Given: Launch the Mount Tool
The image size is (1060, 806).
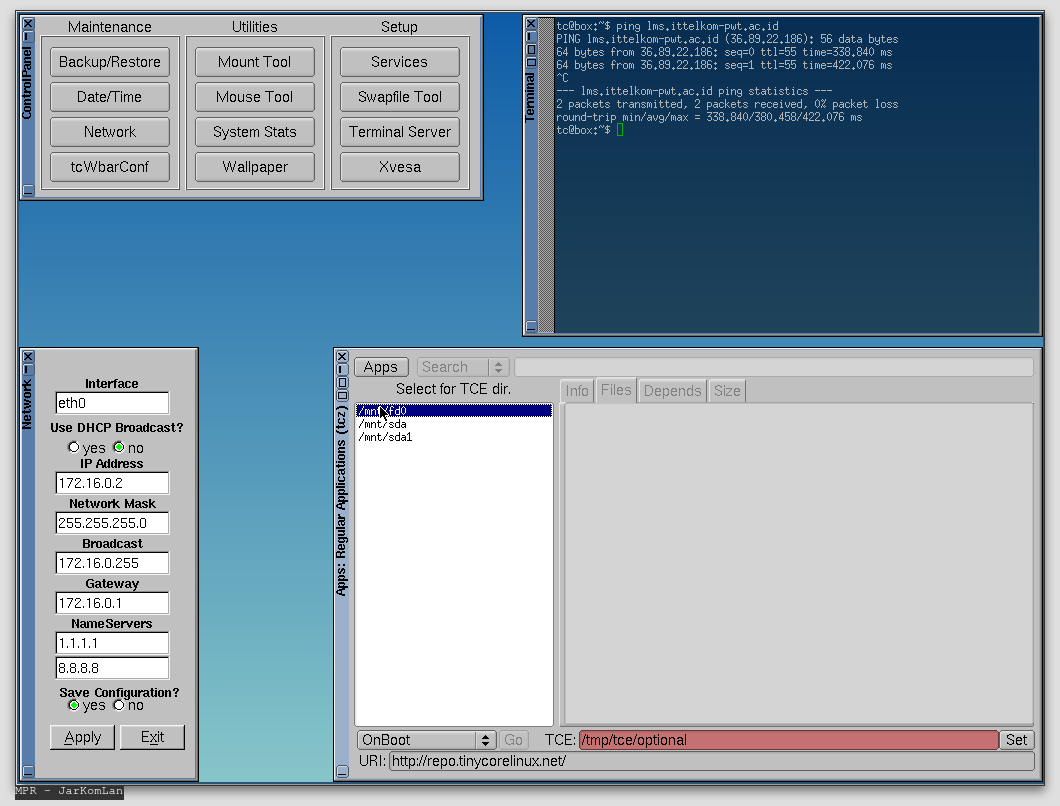Looking at the screenshot, I should 254,61.
